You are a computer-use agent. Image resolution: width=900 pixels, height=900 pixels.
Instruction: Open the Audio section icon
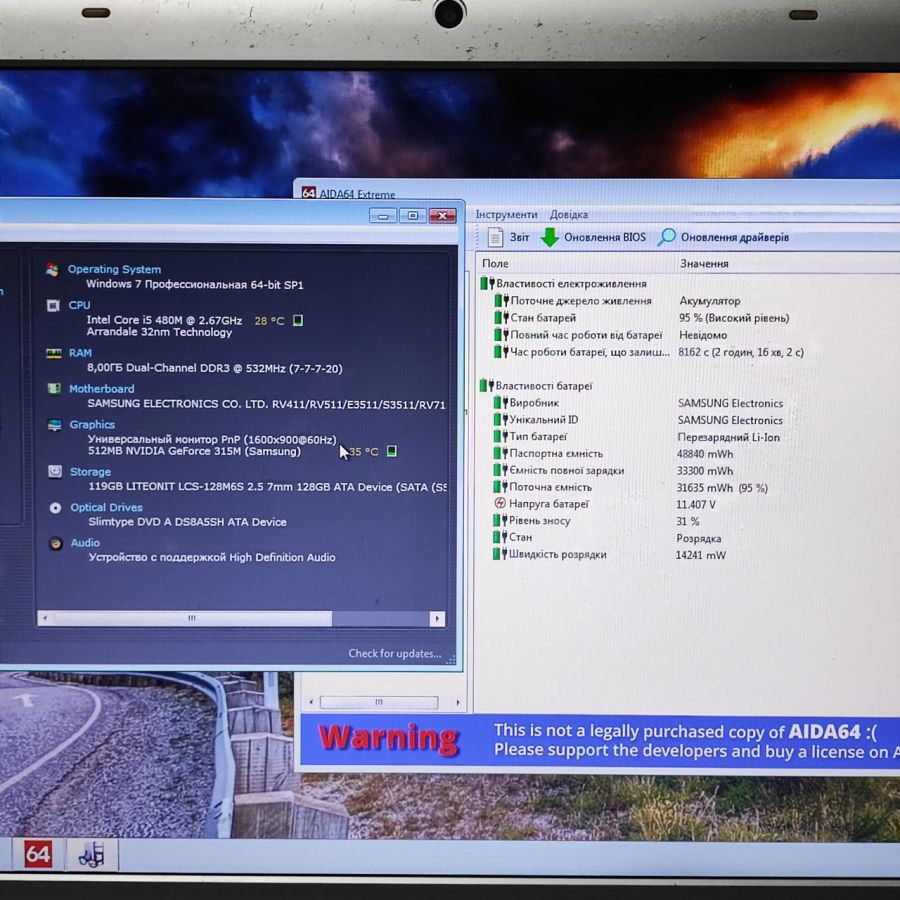(x=56, y=543)
